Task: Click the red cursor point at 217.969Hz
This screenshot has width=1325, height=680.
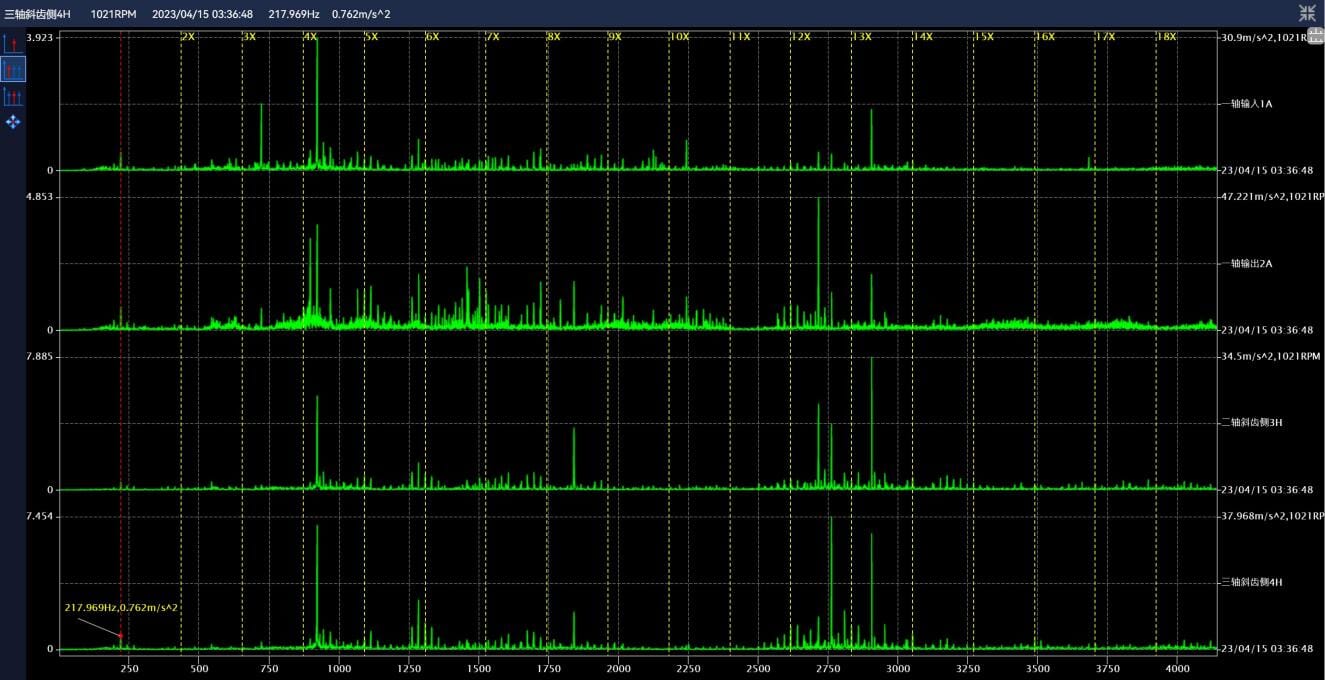Action: (x=121, y=635)
